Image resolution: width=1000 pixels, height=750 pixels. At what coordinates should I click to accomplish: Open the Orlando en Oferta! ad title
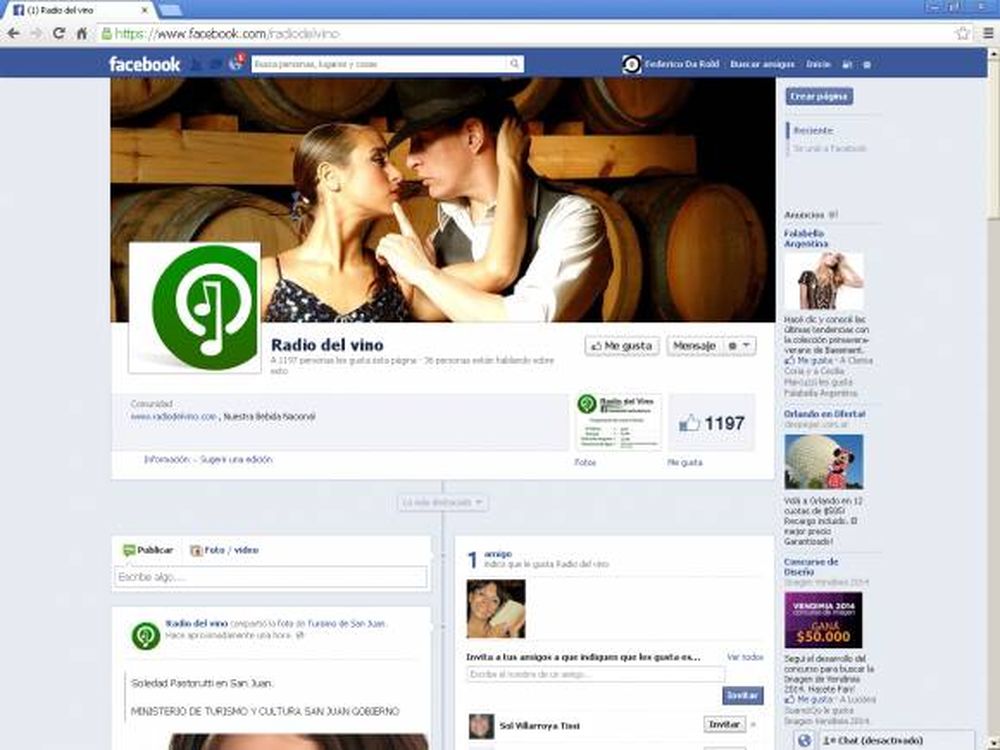pos(824,414)
